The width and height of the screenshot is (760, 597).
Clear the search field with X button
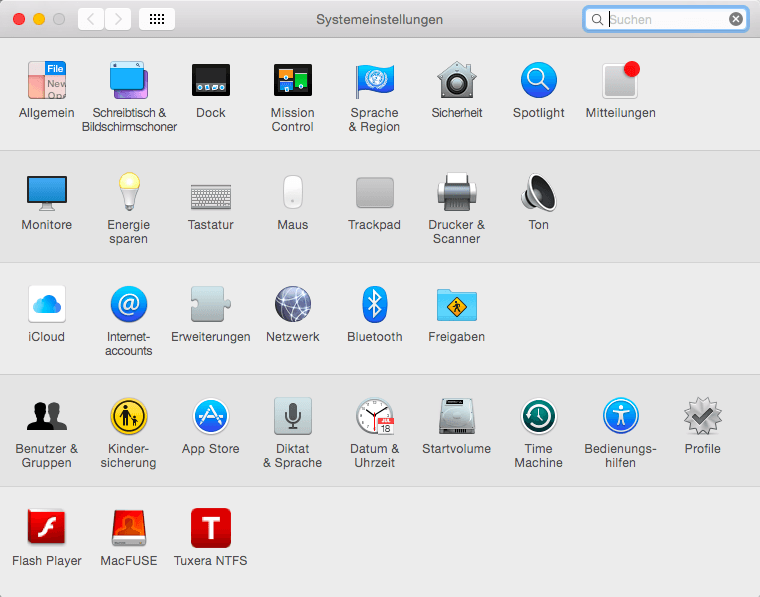pos(736,19)
